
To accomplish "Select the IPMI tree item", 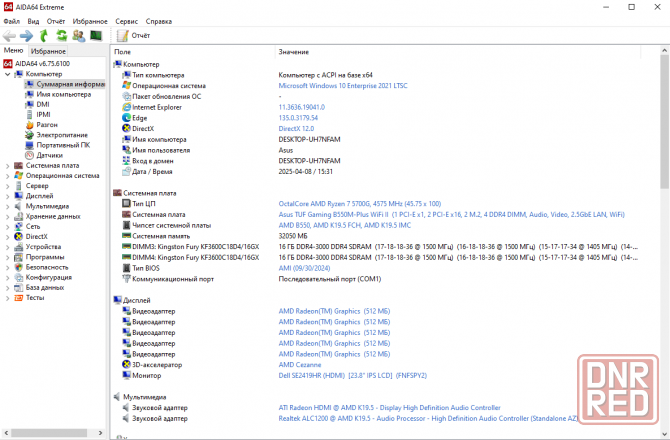I will click(43, 114).
